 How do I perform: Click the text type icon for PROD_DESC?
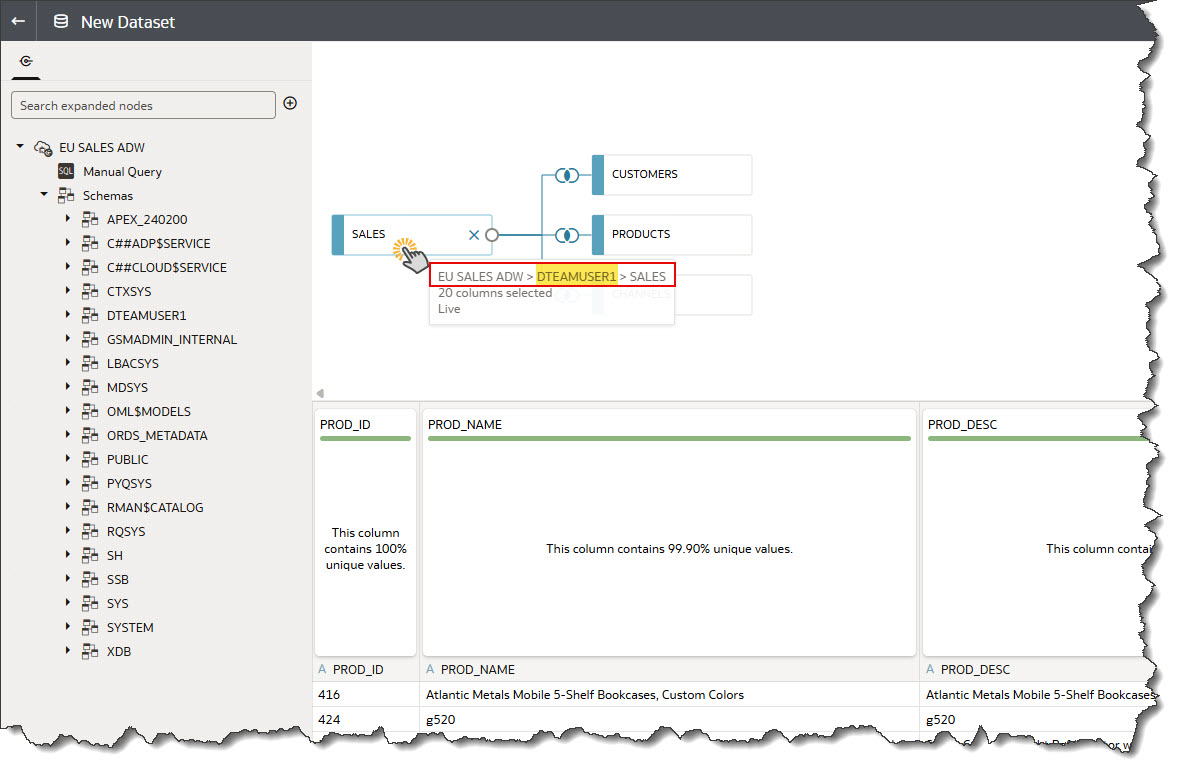point(930,669)
